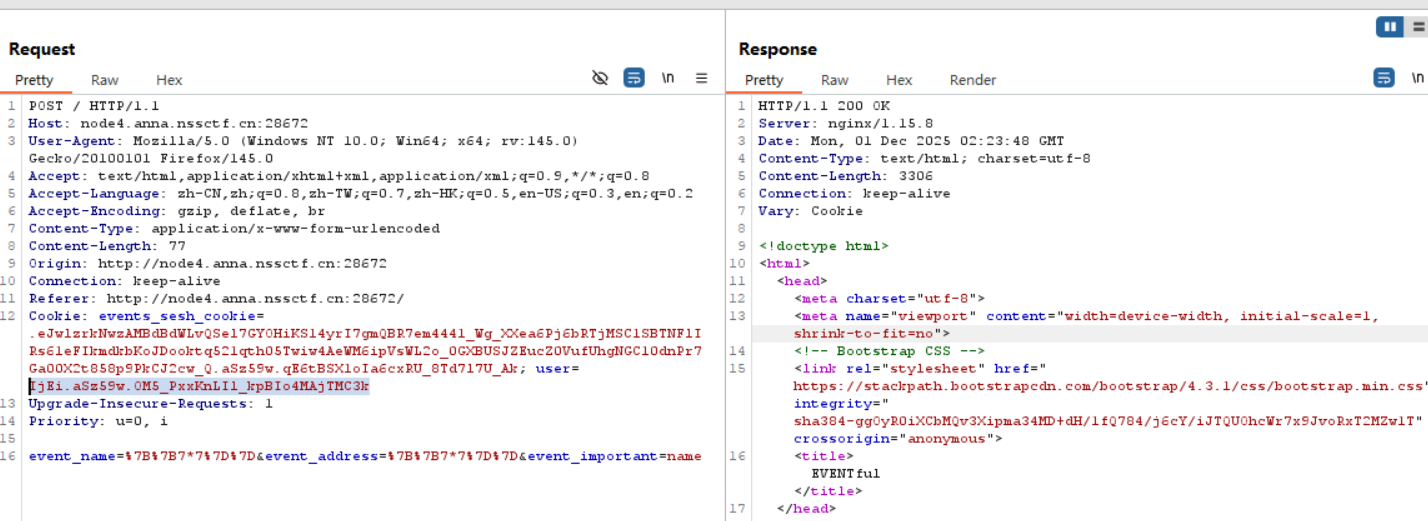Screen dimensions: 1428x521
Task: Open the Request editor hamburger menu
Action: pyautogui.click(x=702, y=78)
